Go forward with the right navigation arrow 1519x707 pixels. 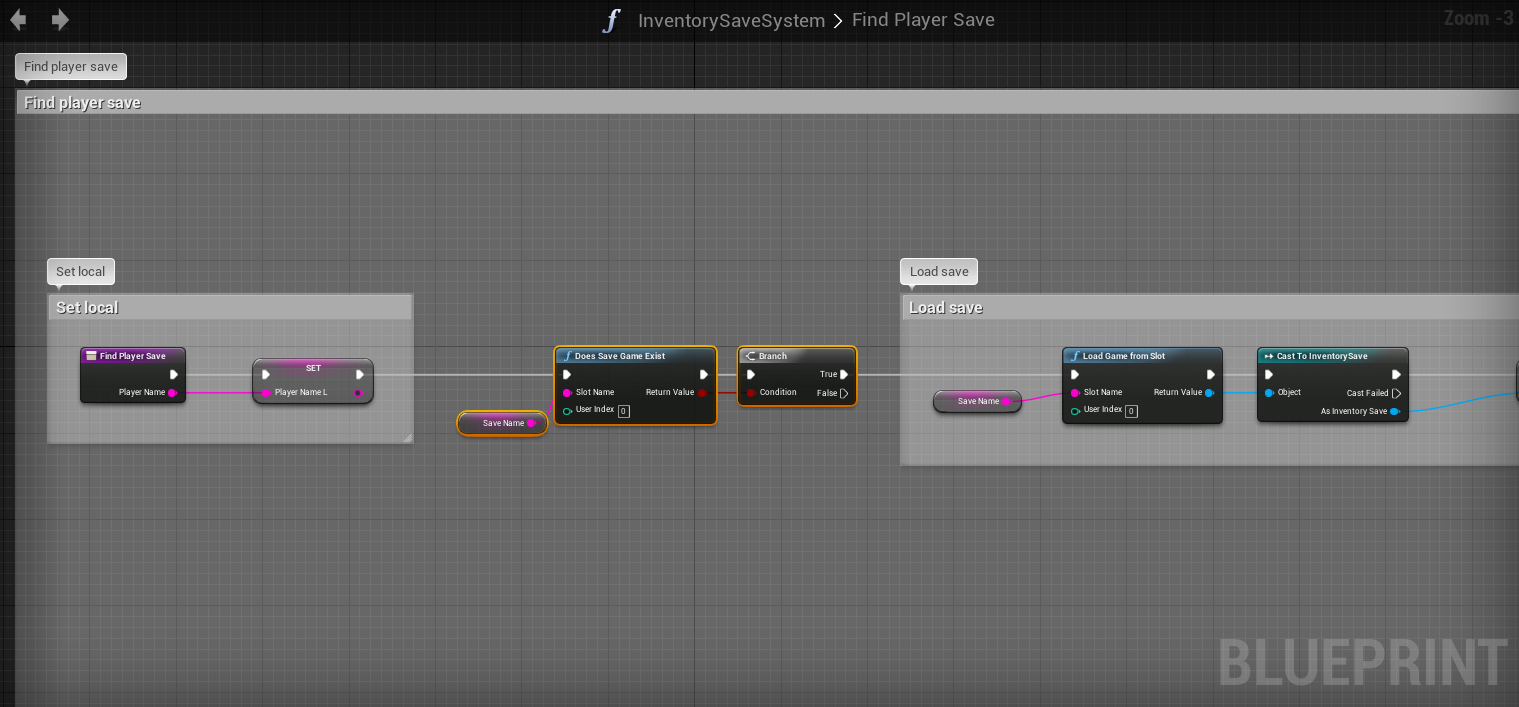(x=60, y=20)
